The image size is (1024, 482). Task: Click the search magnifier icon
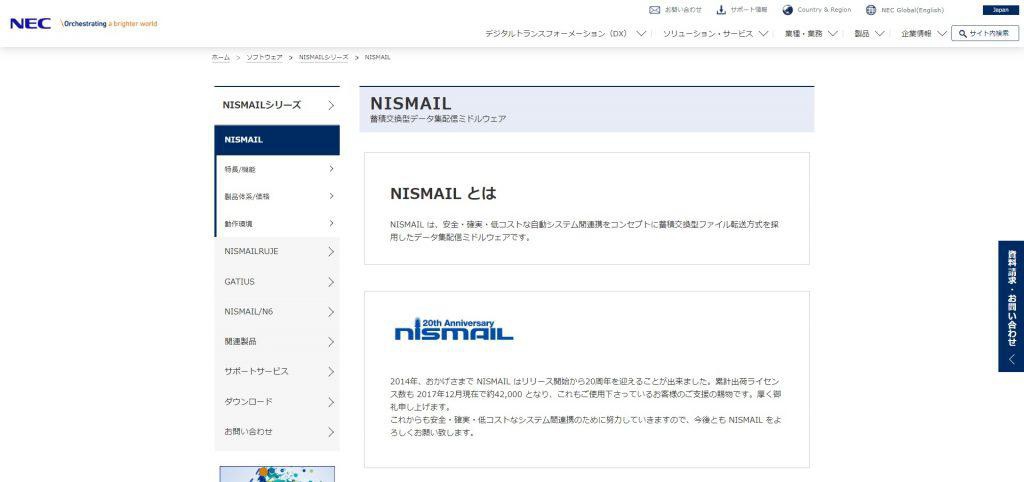click(x=962, y=33)
